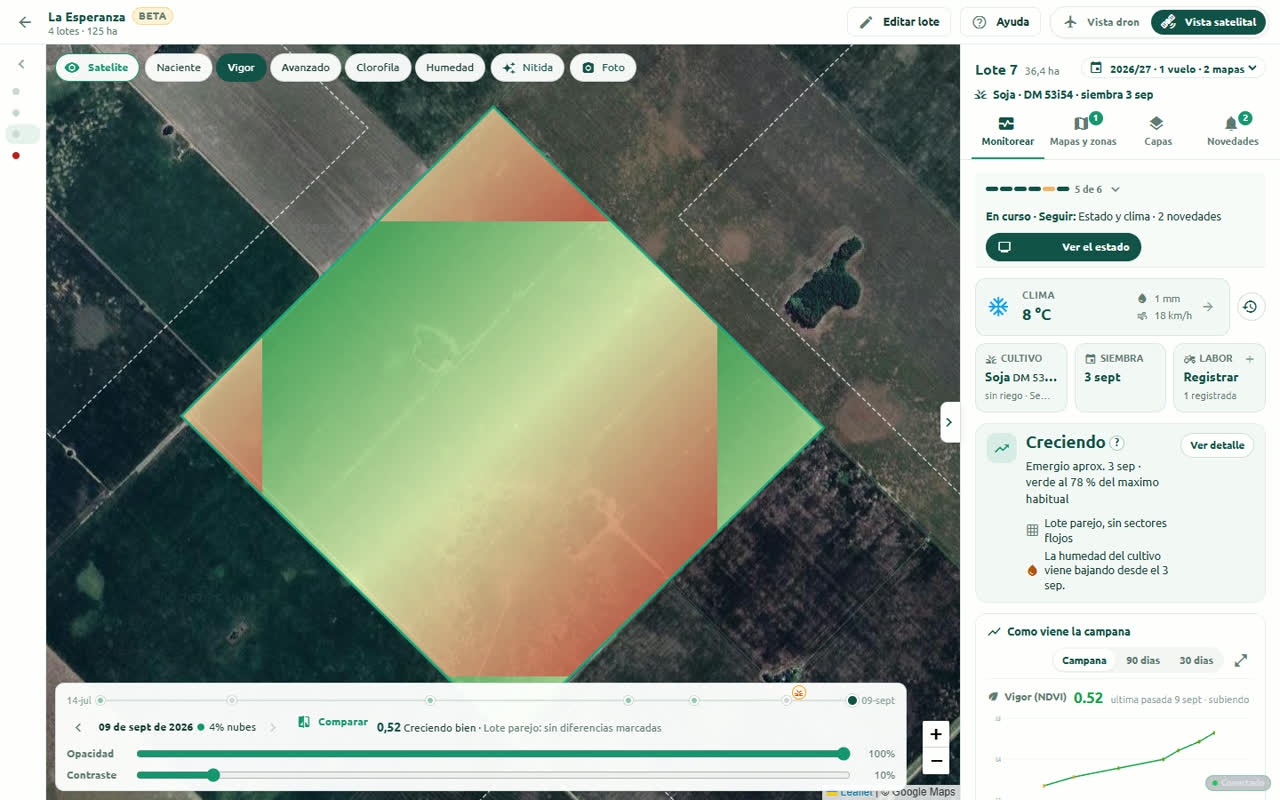Click the Creciendo help question mark
The height and width of the screenshot is (800, 1280).
click(x=1117, y=443)
